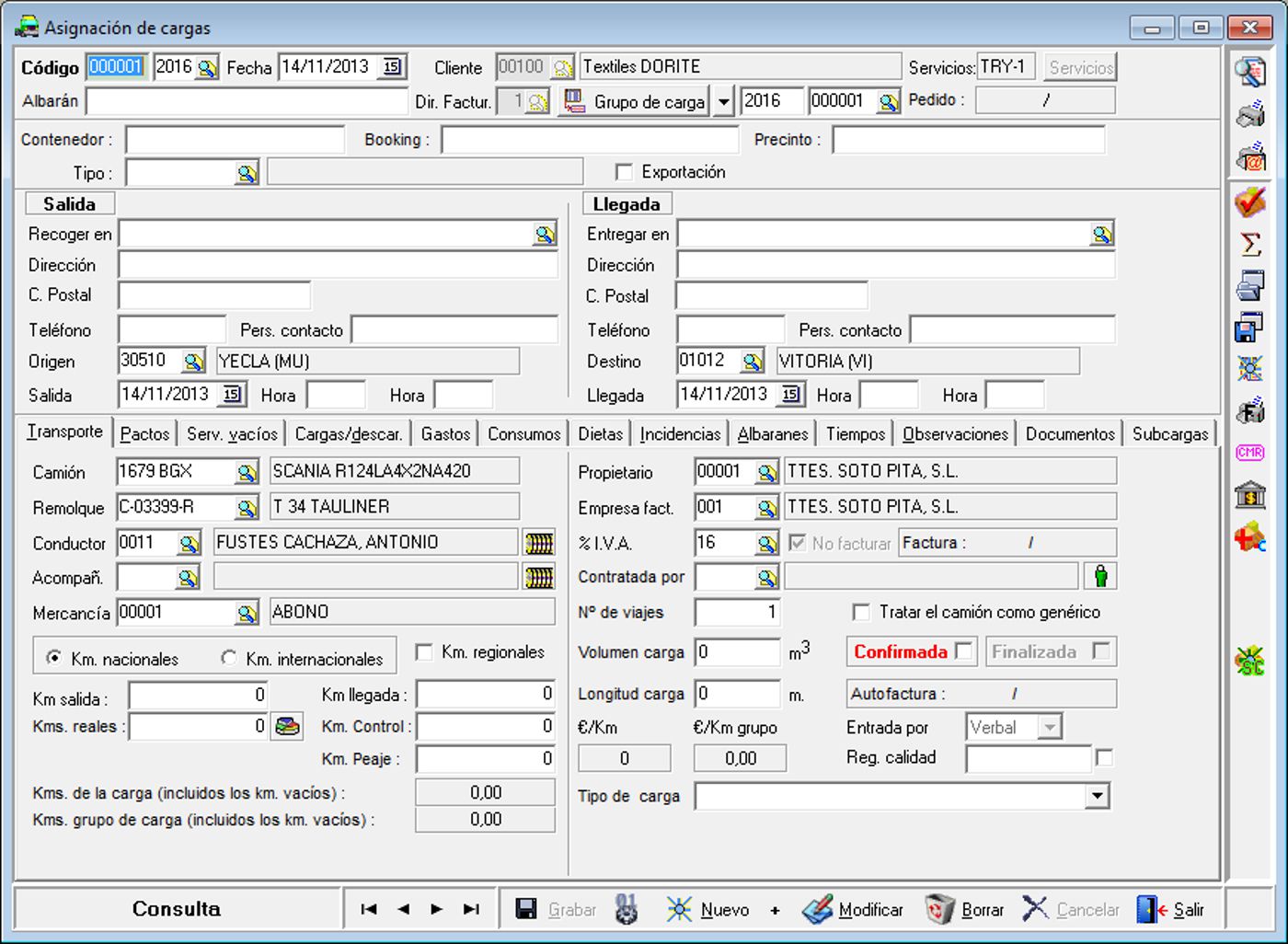Viewport: 1288px width, 944px height.
Task: Click the Modificar button
Action: [x=852, y=910]
